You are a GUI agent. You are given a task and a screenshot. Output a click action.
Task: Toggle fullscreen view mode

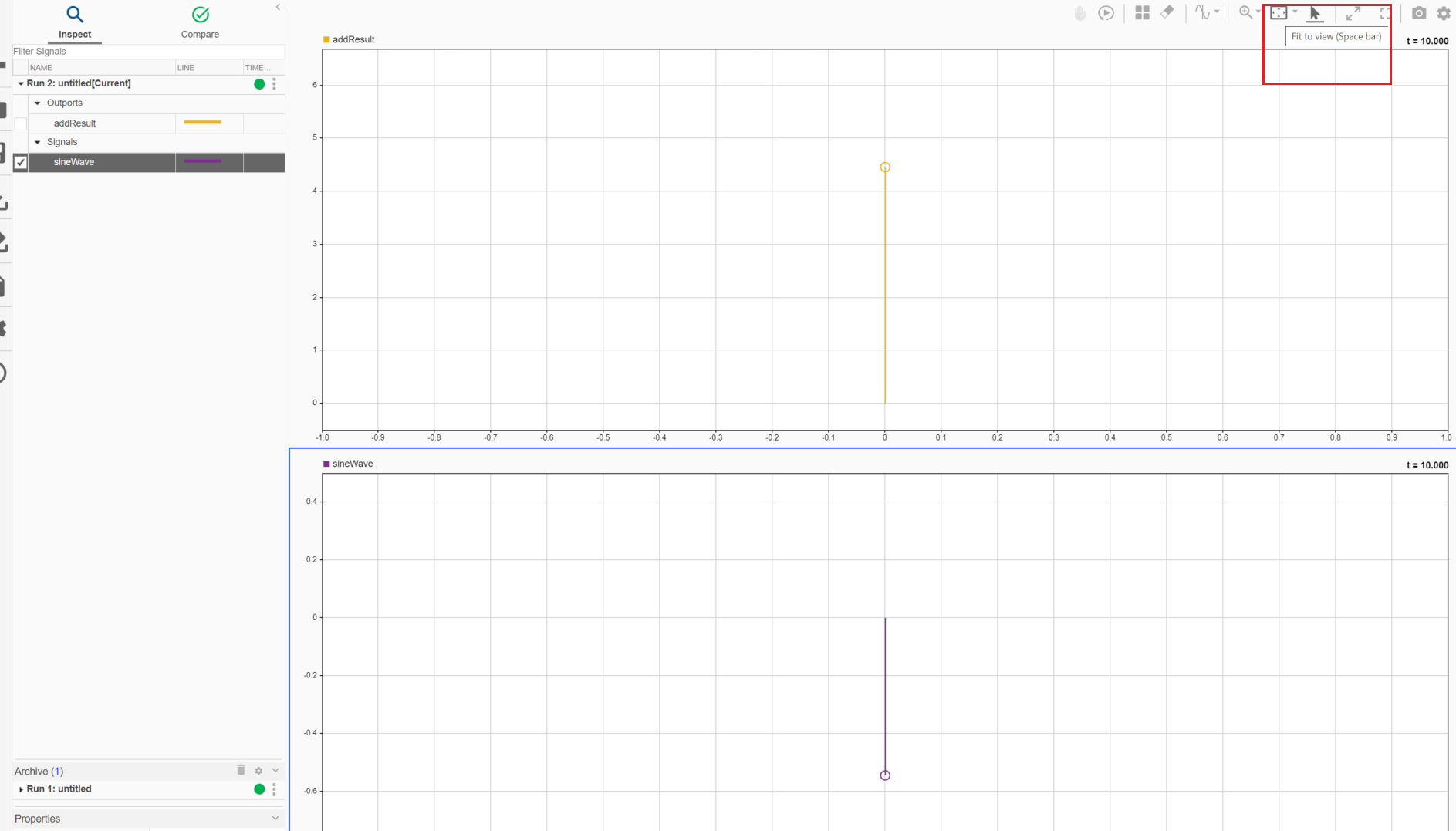(x=1384, y=12)
